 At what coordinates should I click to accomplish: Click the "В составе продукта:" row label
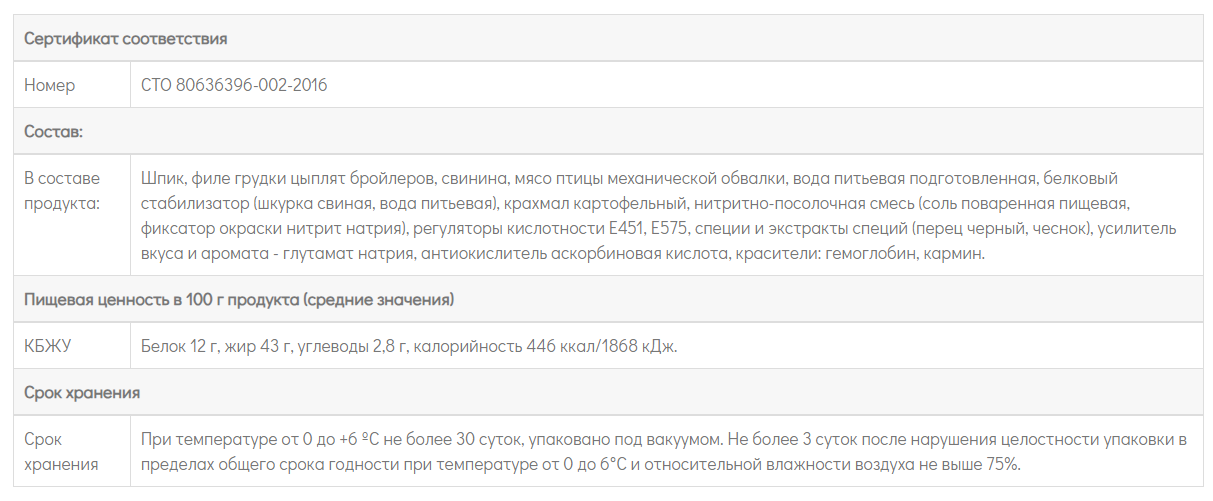pos(62,190)
